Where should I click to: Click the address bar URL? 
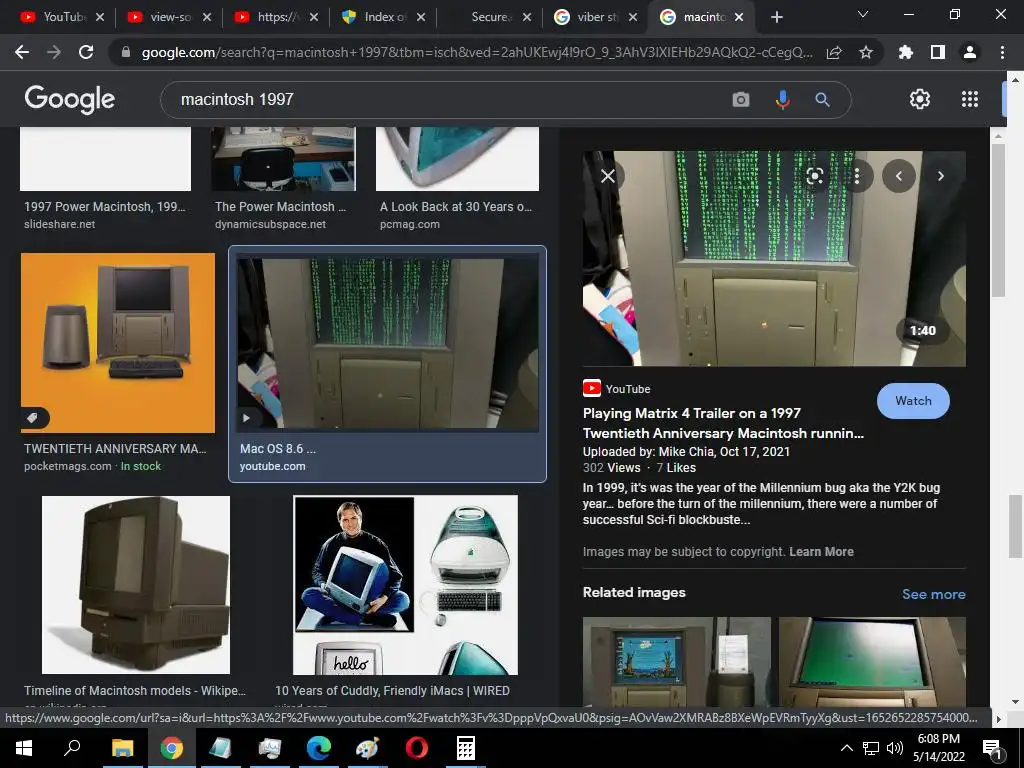pos(477,53)
